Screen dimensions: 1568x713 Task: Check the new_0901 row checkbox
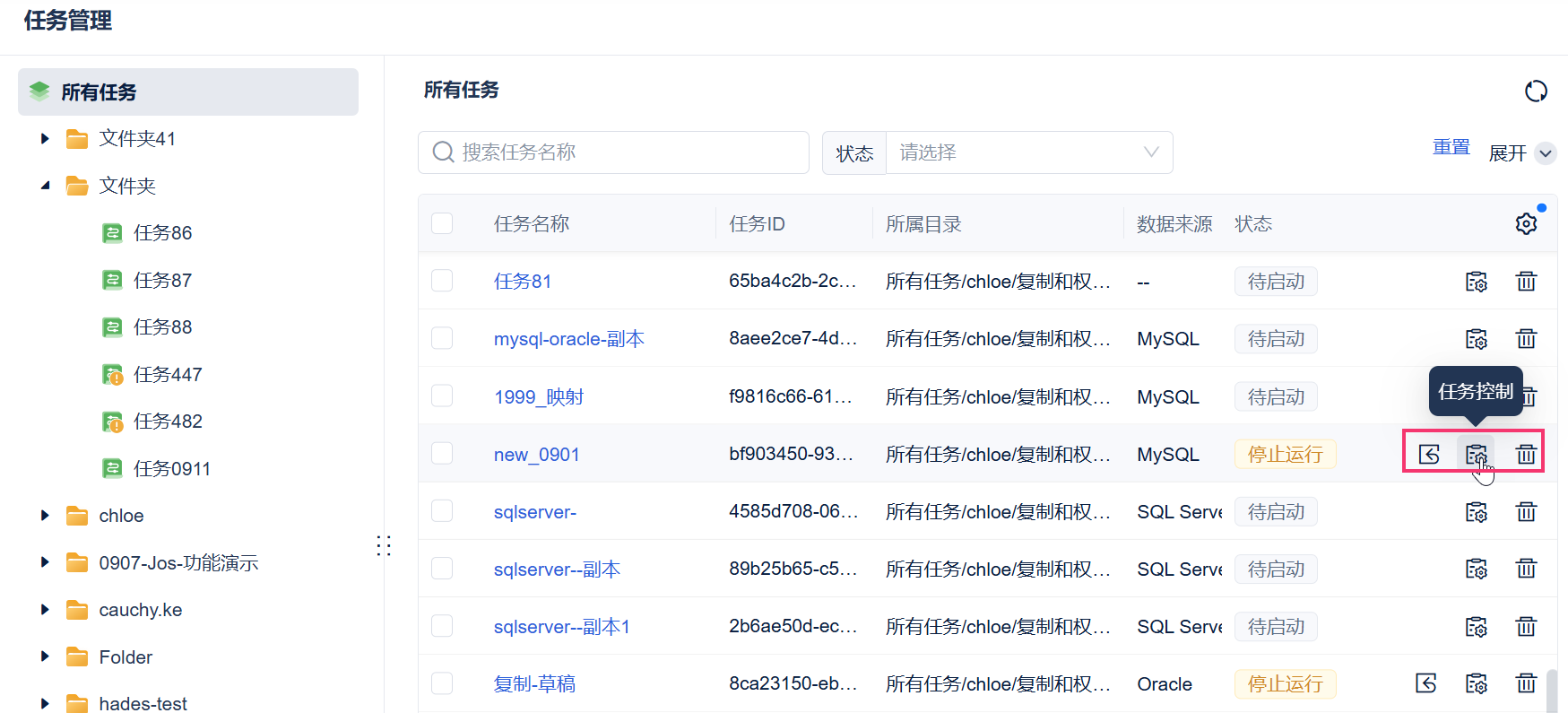(x=442, y=454)
